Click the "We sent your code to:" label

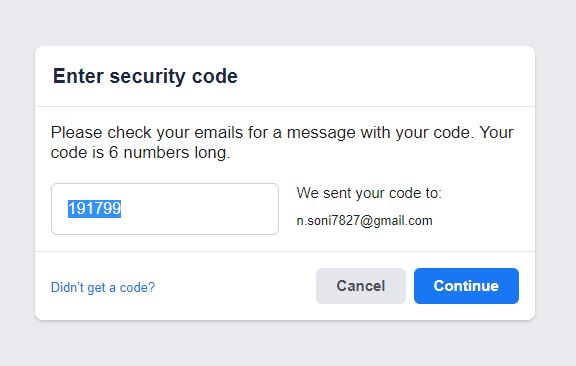[x=369, y=193]
